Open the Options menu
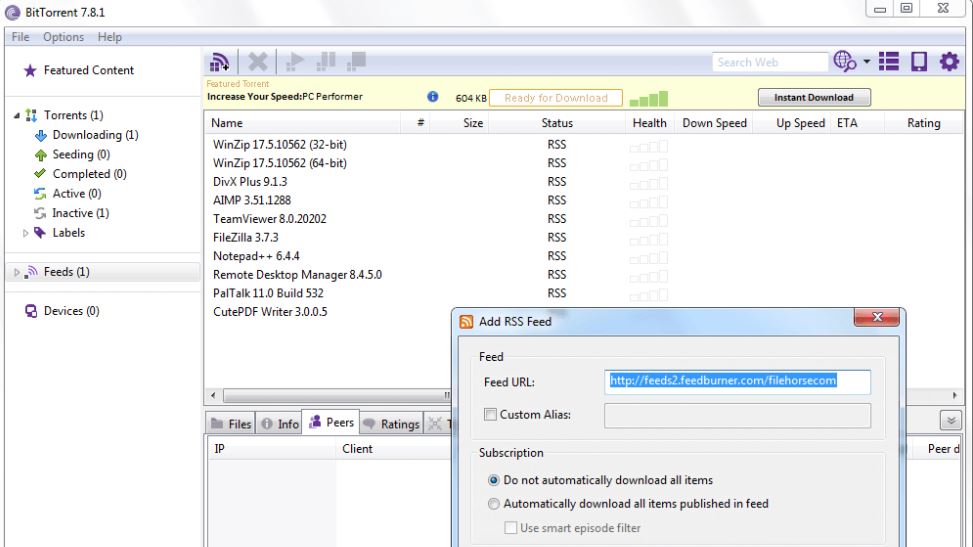Screen dimensions: 973x547 64,37
